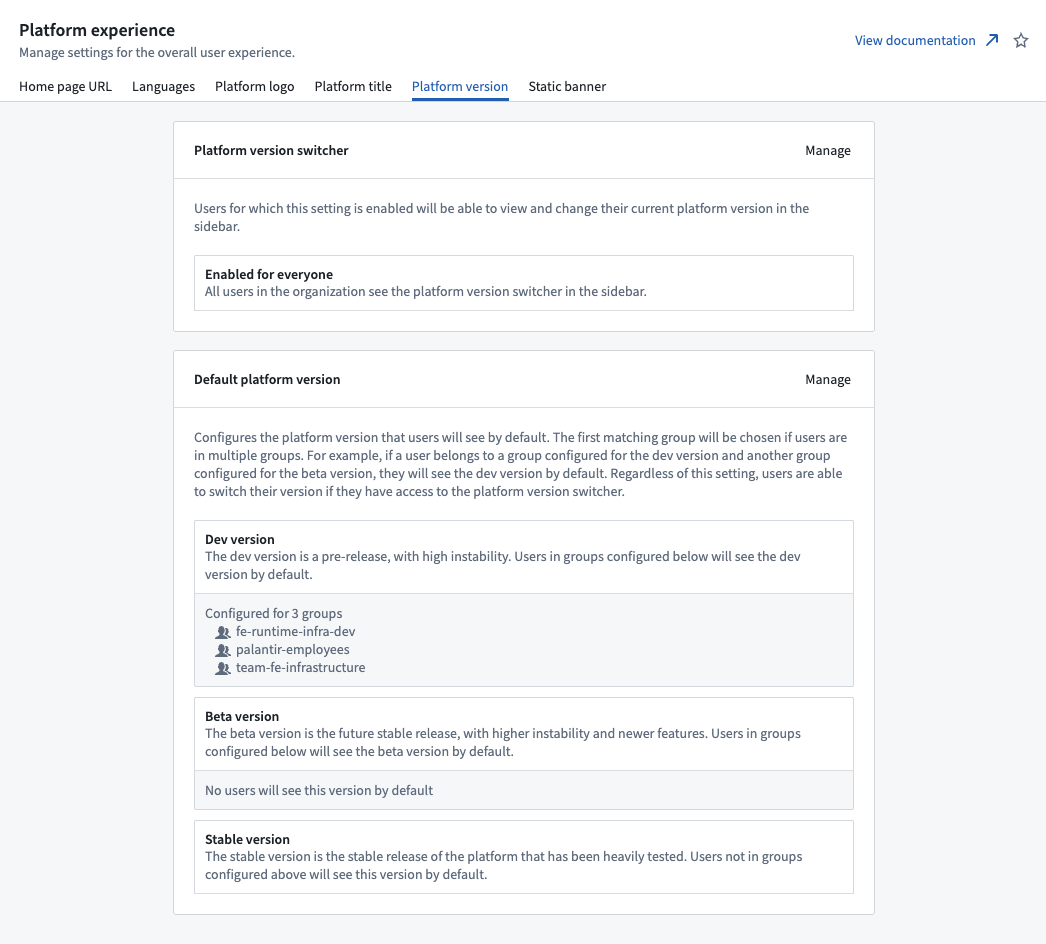Click the Enabled for everyone card
Screen dimensions: 1046x944
(523, 282)
